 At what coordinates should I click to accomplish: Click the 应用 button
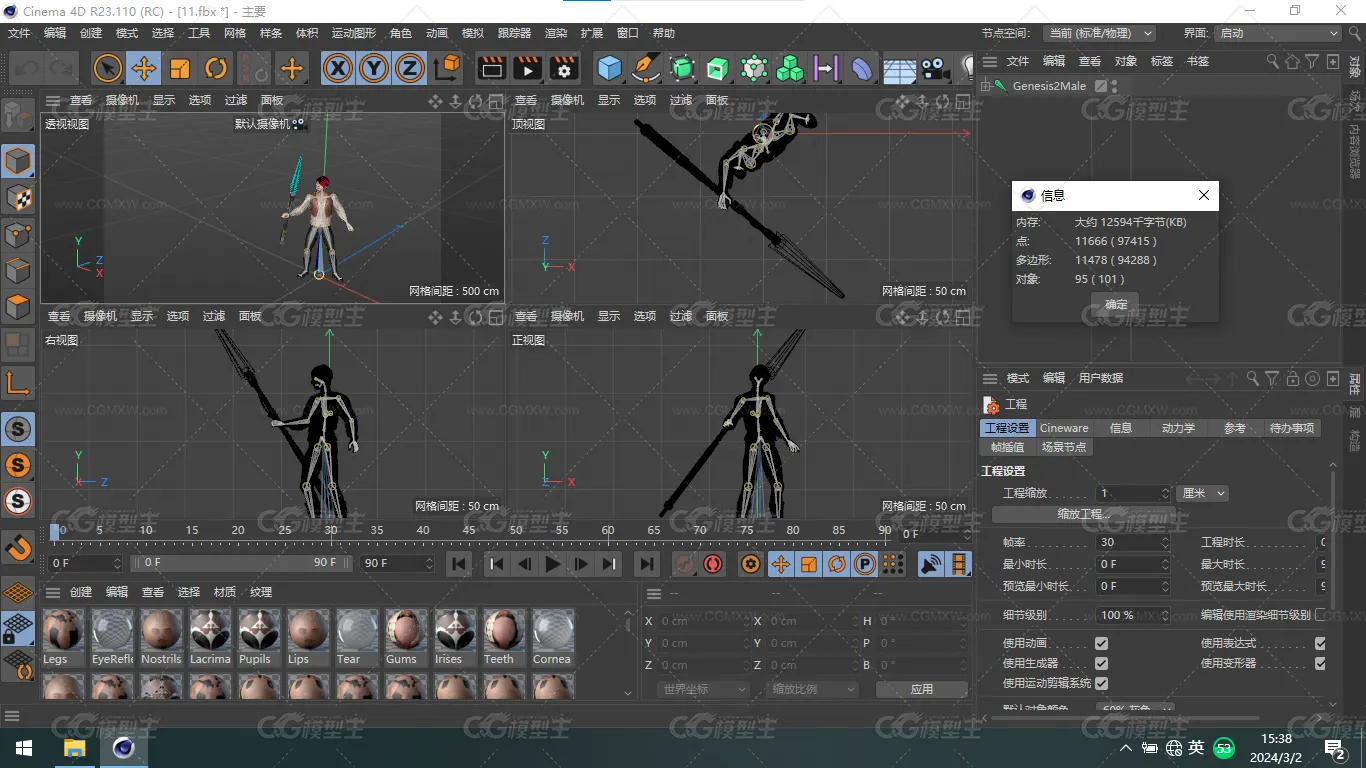(x=922, y=689)
